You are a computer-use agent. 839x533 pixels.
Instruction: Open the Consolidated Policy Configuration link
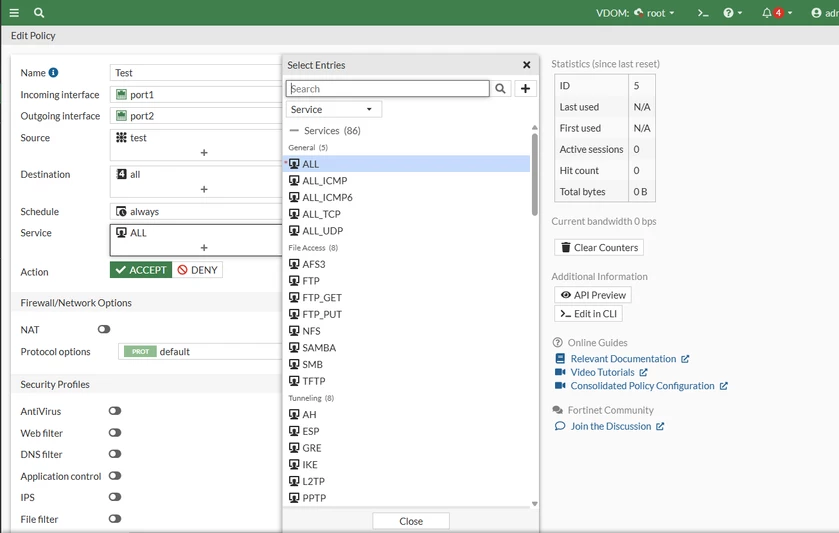(642, 386)
